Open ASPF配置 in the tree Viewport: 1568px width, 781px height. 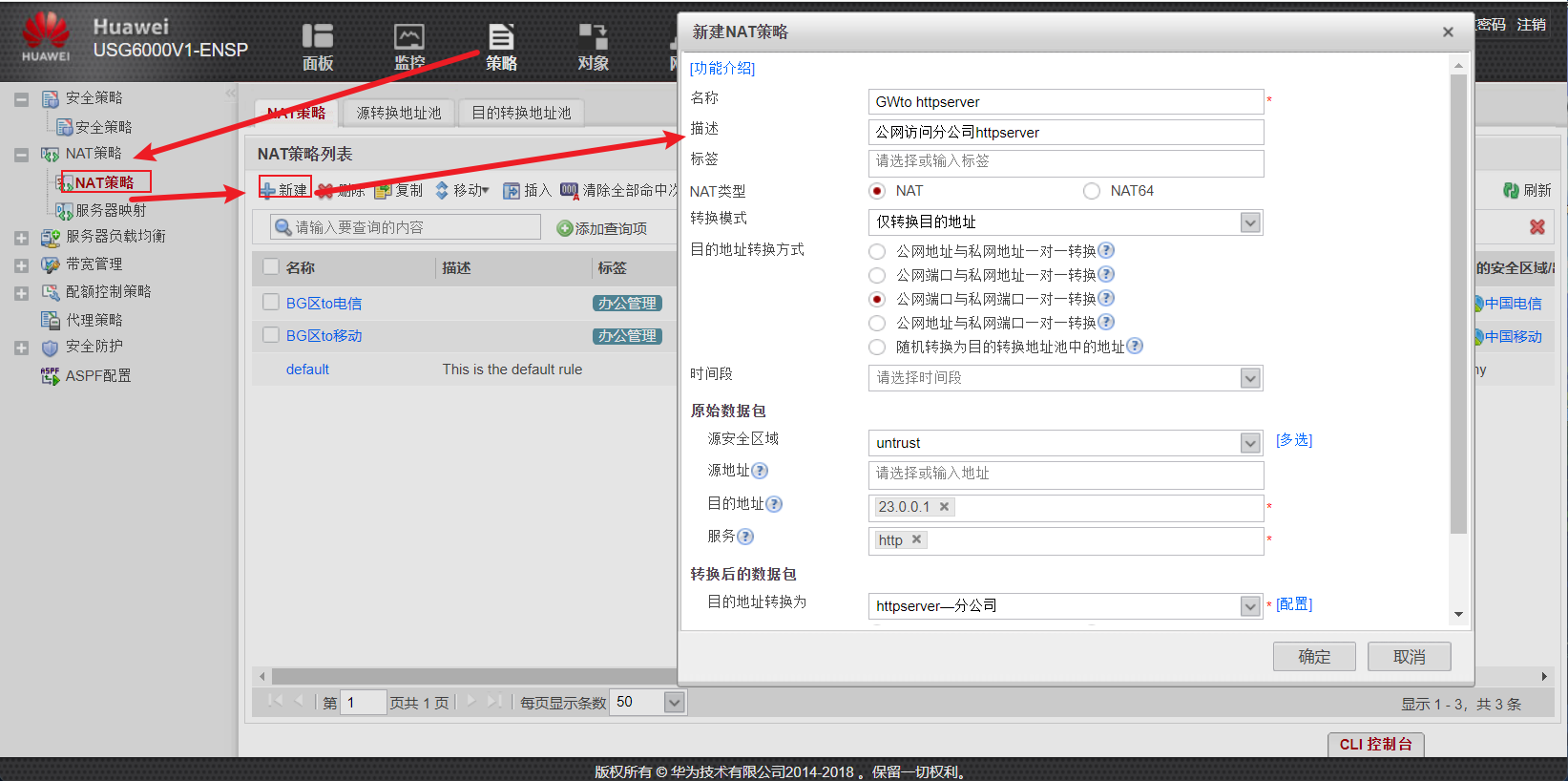(x=98, y=376)
